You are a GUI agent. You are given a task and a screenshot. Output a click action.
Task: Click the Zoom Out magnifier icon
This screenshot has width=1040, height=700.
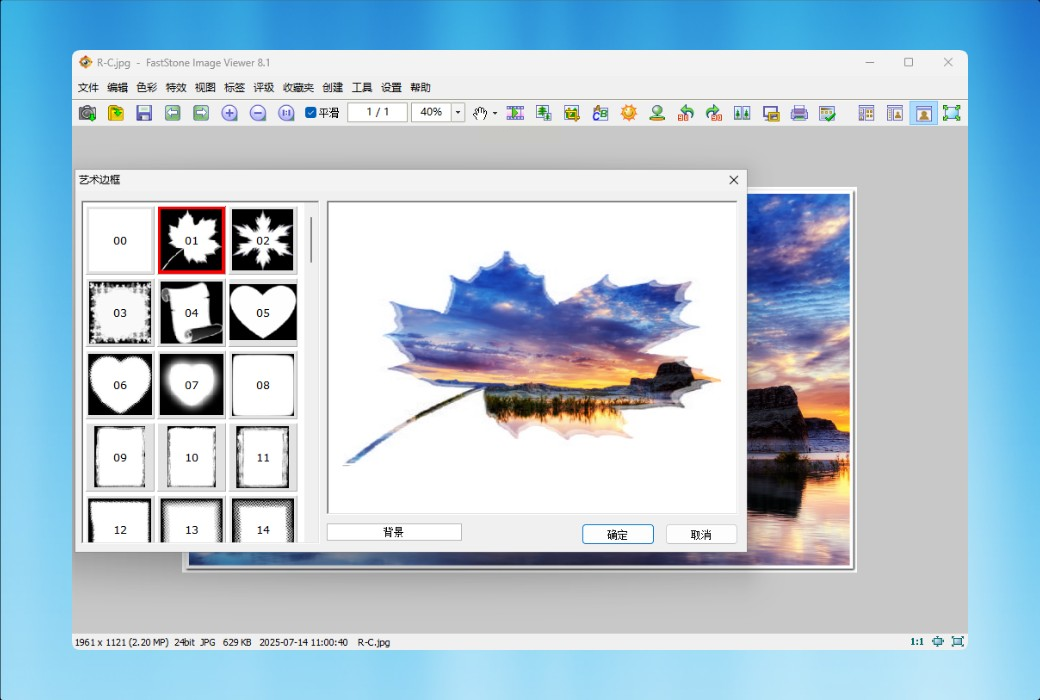point(257,113)
